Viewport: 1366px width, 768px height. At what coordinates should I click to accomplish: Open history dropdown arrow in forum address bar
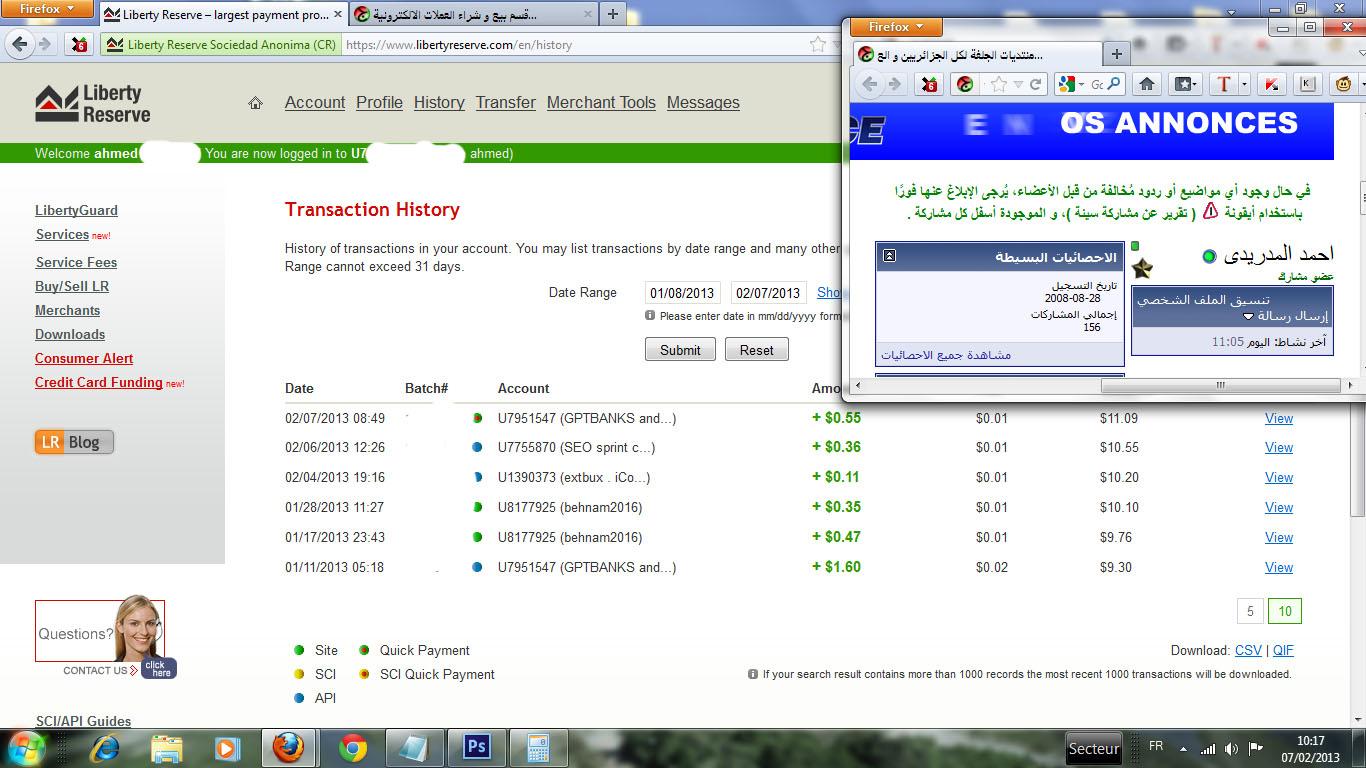[1018, 84]
